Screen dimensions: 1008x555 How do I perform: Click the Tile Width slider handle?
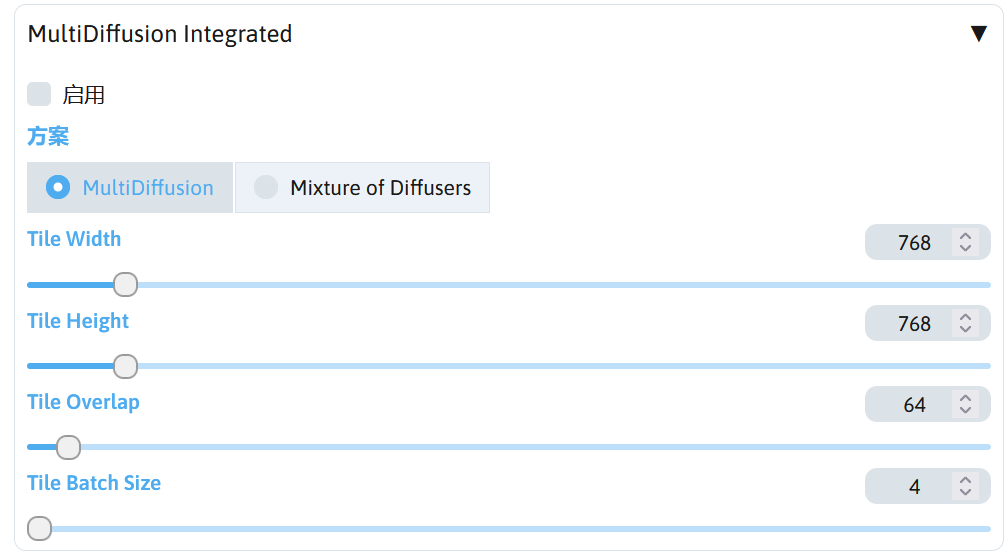click(x=125, y=285)
